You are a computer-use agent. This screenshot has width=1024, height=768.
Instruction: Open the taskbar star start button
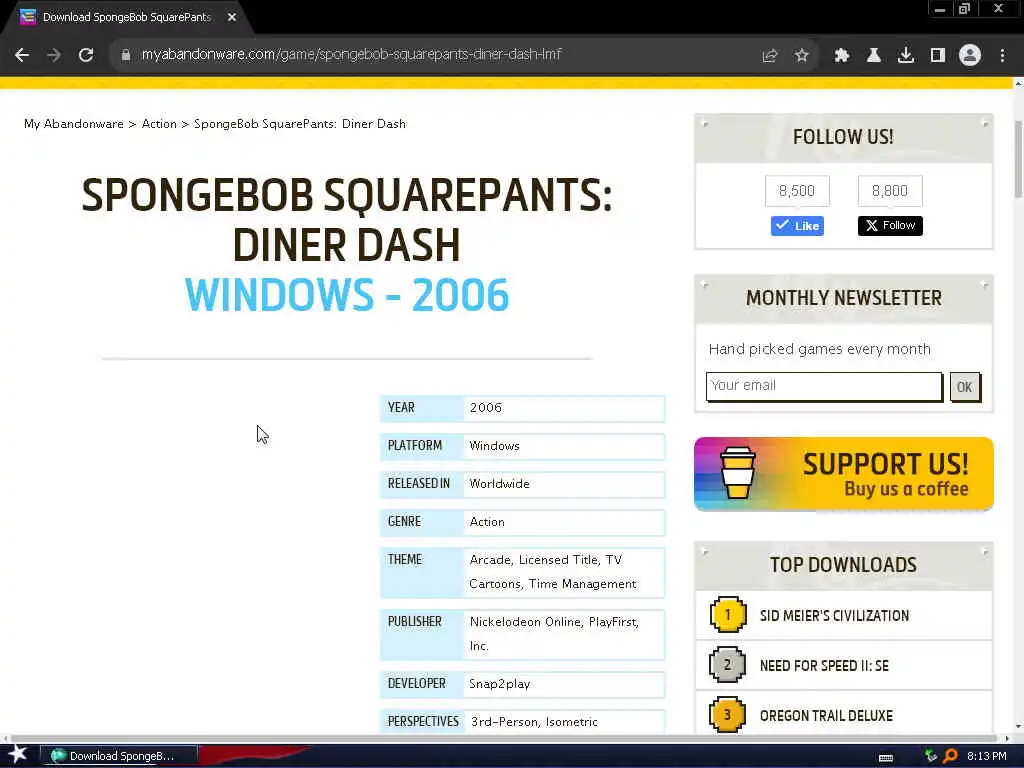[x=17, y=754]
